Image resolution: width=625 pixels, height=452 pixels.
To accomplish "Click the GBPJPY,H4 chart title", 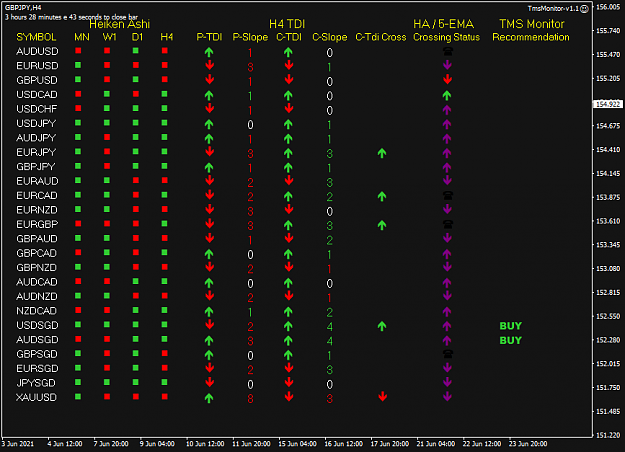I will 23,8.
